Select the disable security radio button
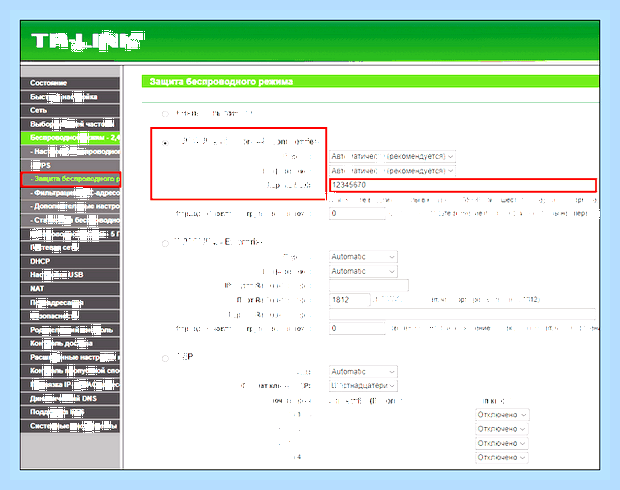This screenshot has width=620, height=490. (x=165, y=114)
